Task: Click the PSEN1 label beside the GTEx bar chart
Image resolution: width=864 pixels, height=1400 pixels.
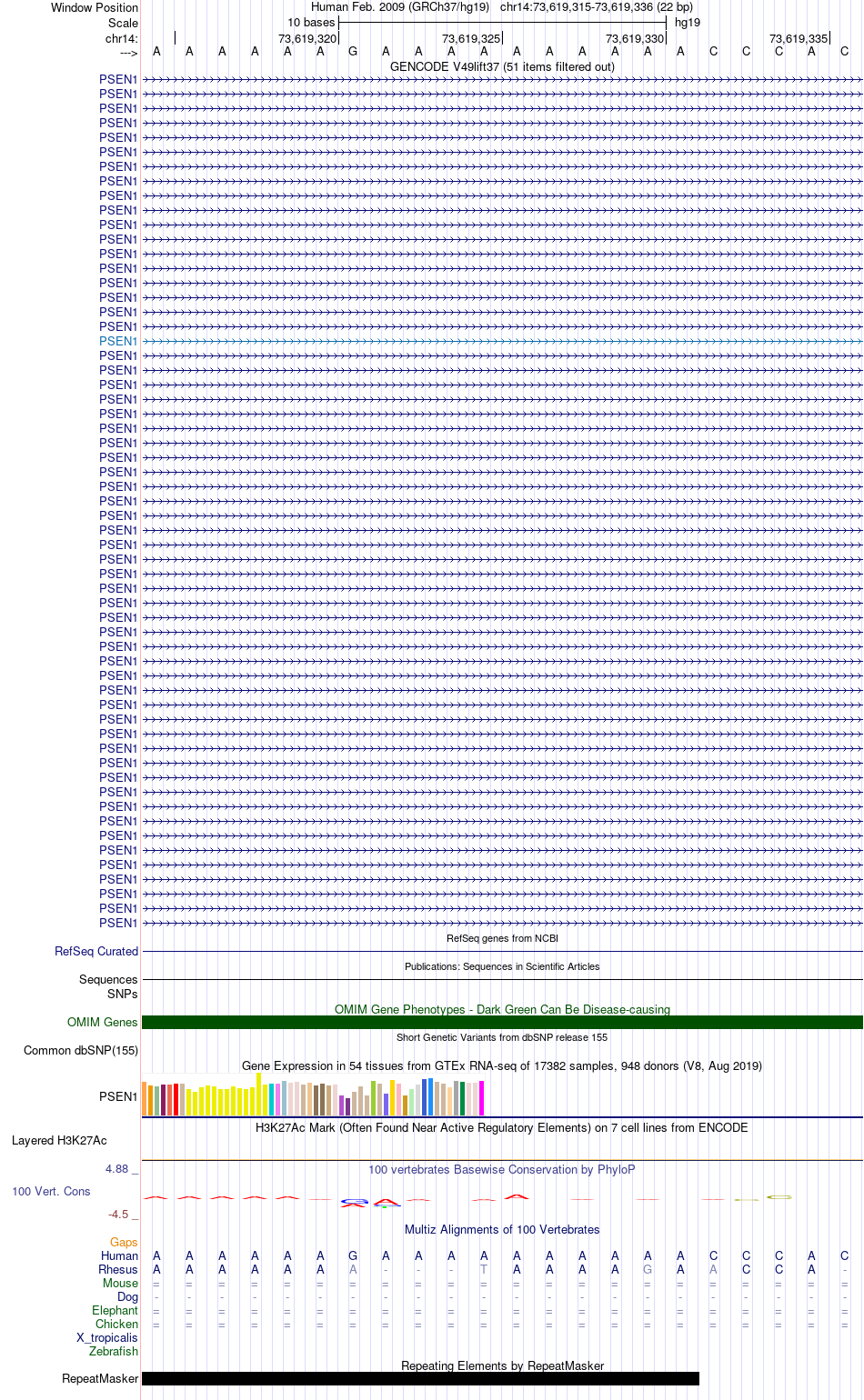Action: [118, 1096]
